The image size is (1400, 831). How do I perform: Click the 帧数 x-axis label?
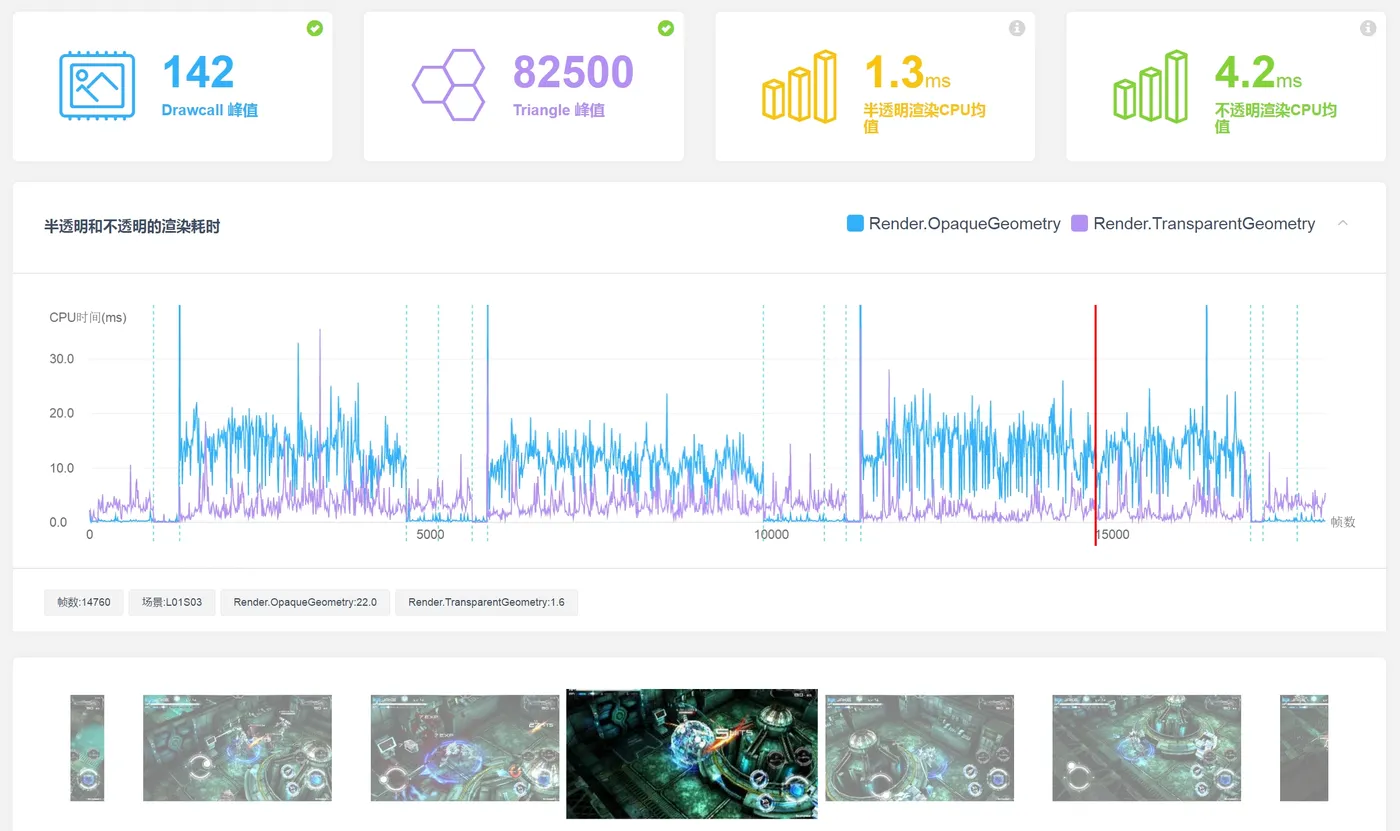pos(1343,522)
